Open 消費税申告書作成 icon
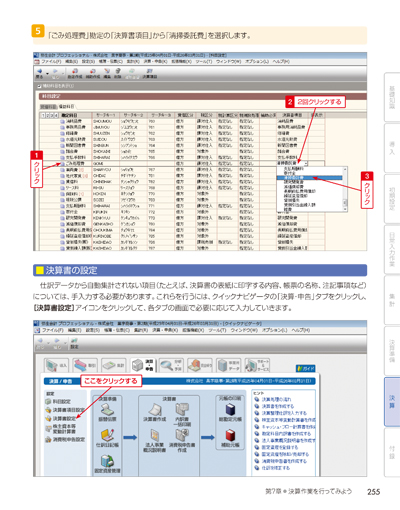 pos(182,440)
